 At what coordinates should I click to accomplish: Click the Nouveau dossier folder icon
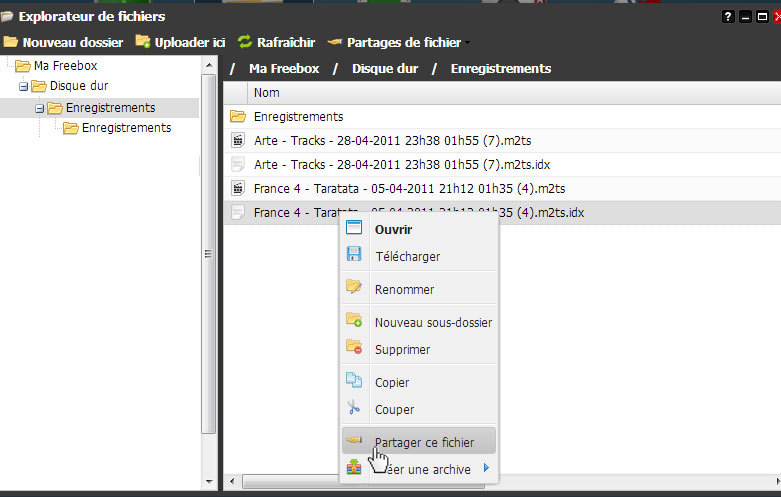11,42
